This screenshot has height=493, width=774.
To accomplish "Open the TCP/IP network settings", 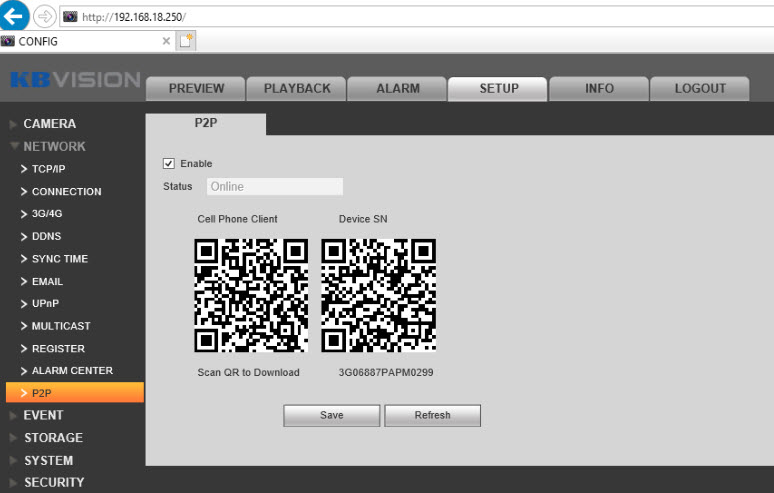I will (48, 169).
